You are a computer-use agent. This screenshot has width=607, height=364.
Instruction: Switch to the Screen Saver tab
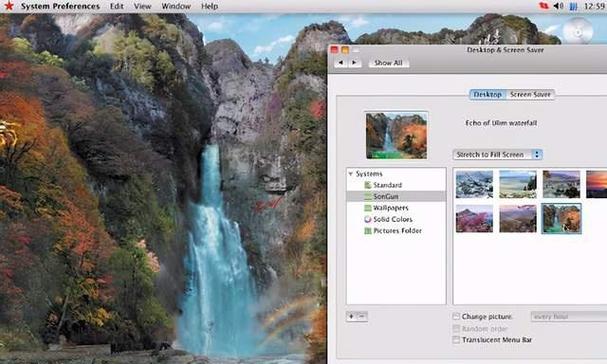530,94
